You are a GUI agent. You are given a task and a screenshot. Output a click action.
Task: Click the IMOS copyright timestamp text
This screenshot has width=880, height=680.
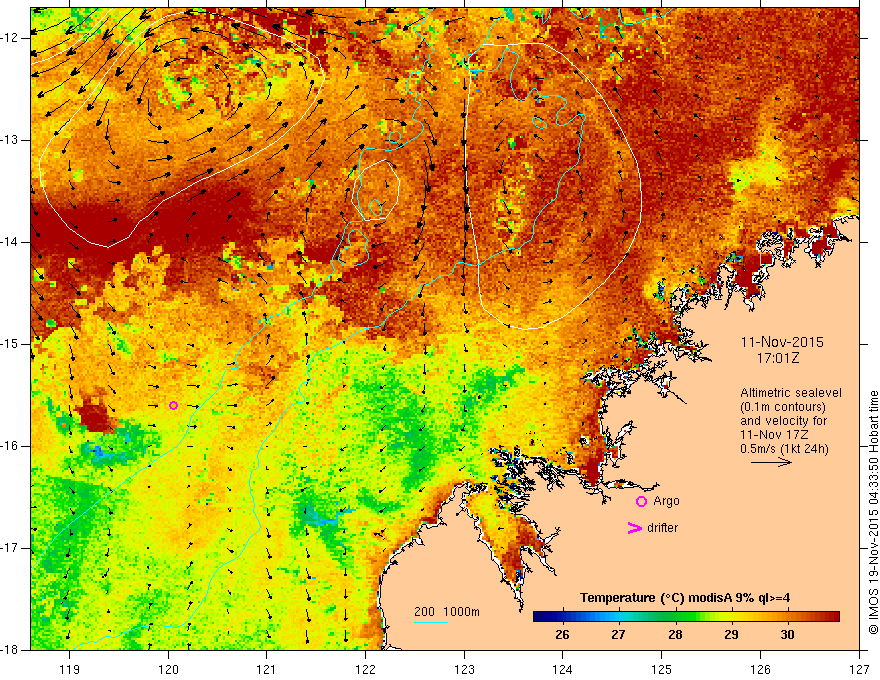click(873, 512)
